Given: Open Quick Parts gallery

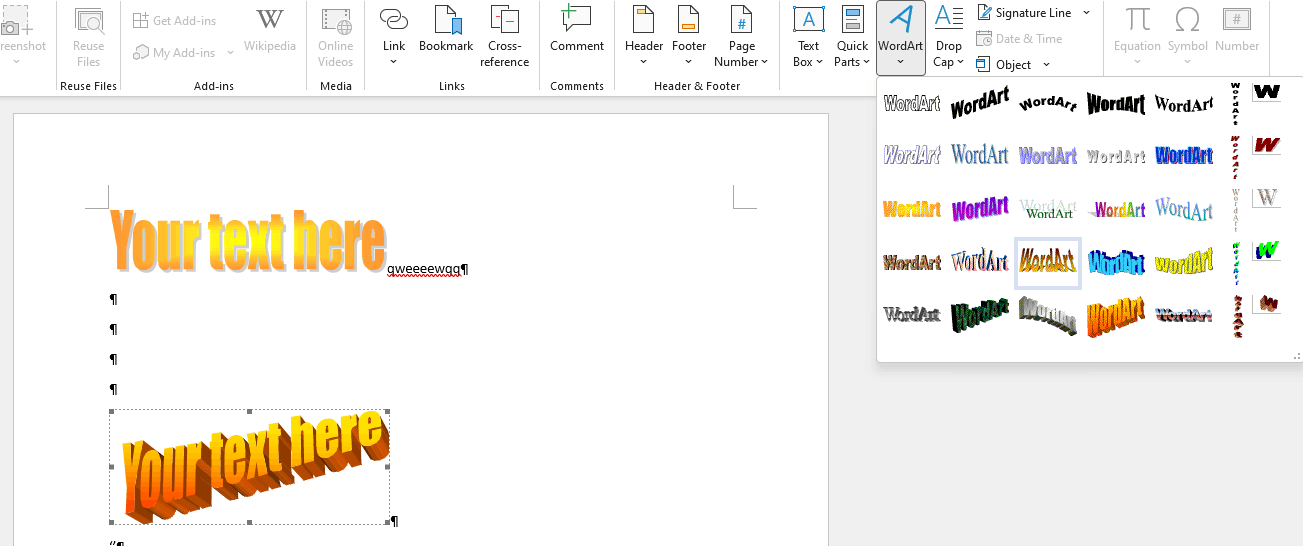Looking at the screenshot, I should [x=853, y=37].
